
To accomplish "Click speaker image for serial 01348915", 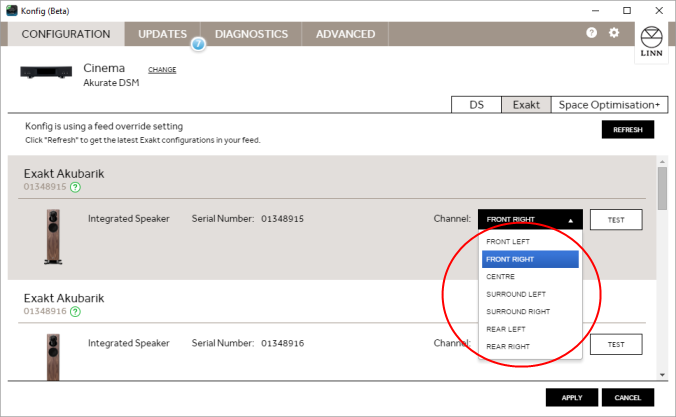I will coord(53,236).
